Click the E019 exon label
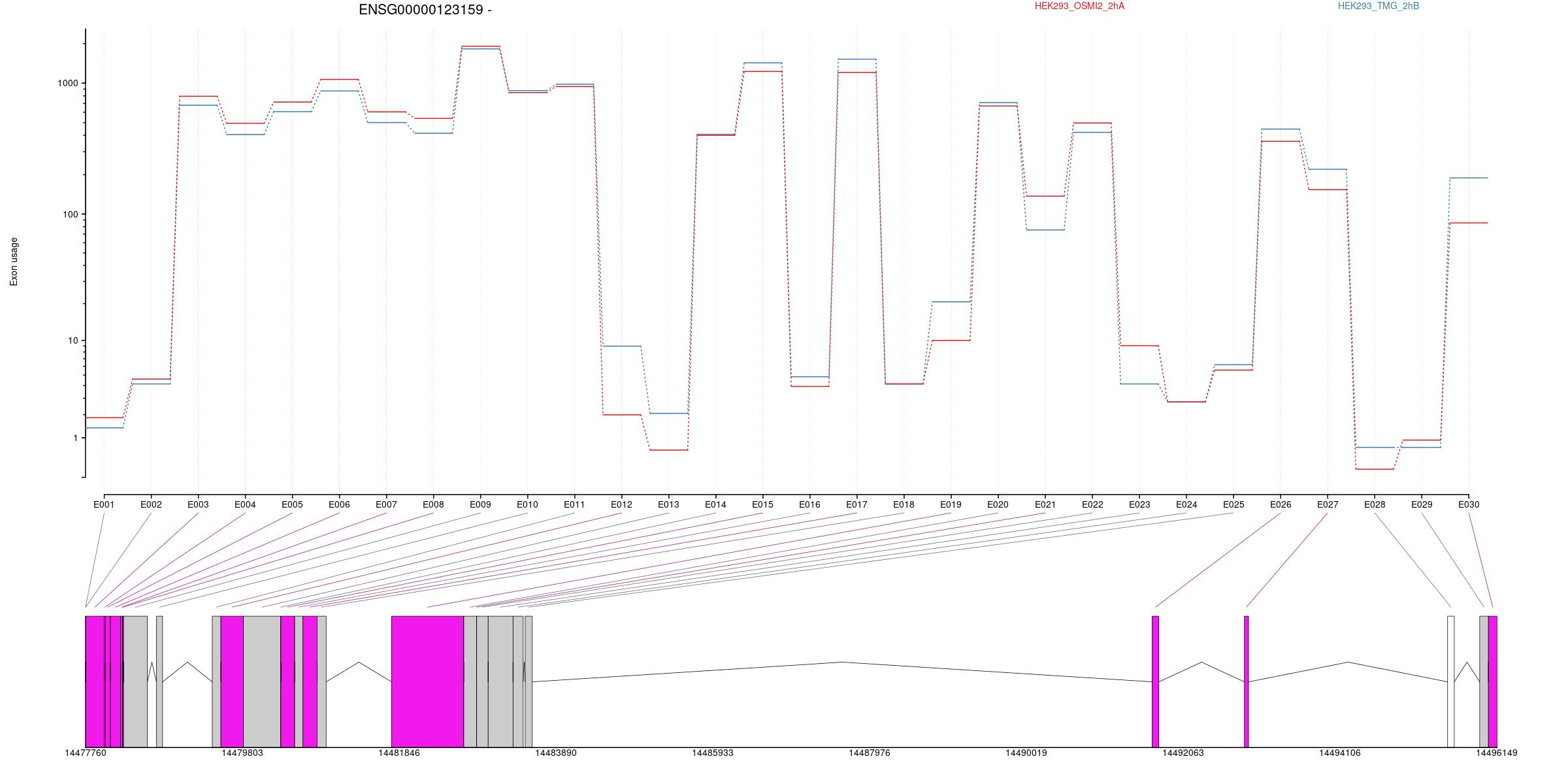 click(951, 504)
